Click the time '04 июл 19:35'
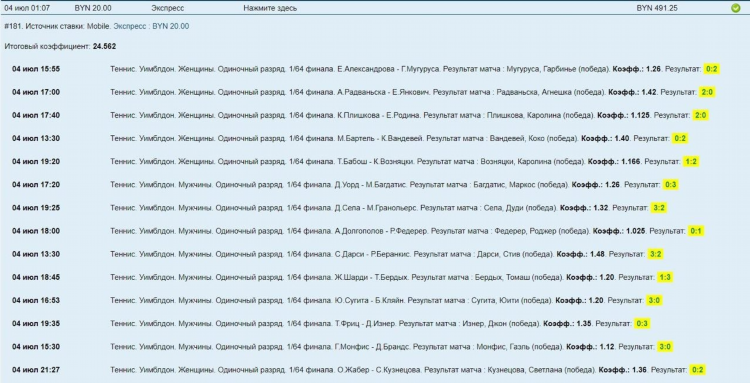Image resolution: width=750 pixels, height=383 pixels. [36, 324]
